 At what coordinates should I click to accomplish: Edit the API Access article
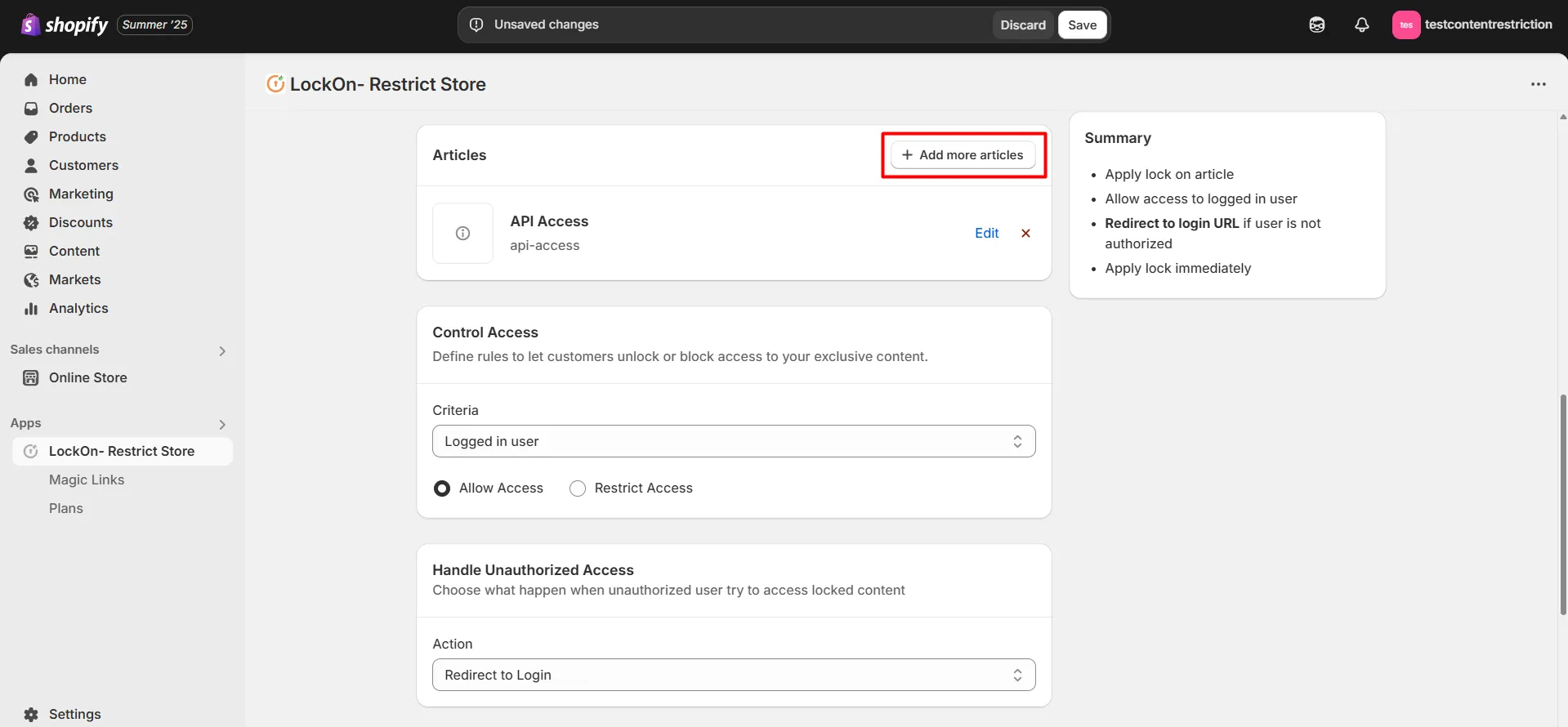click(x=987, y=234)
